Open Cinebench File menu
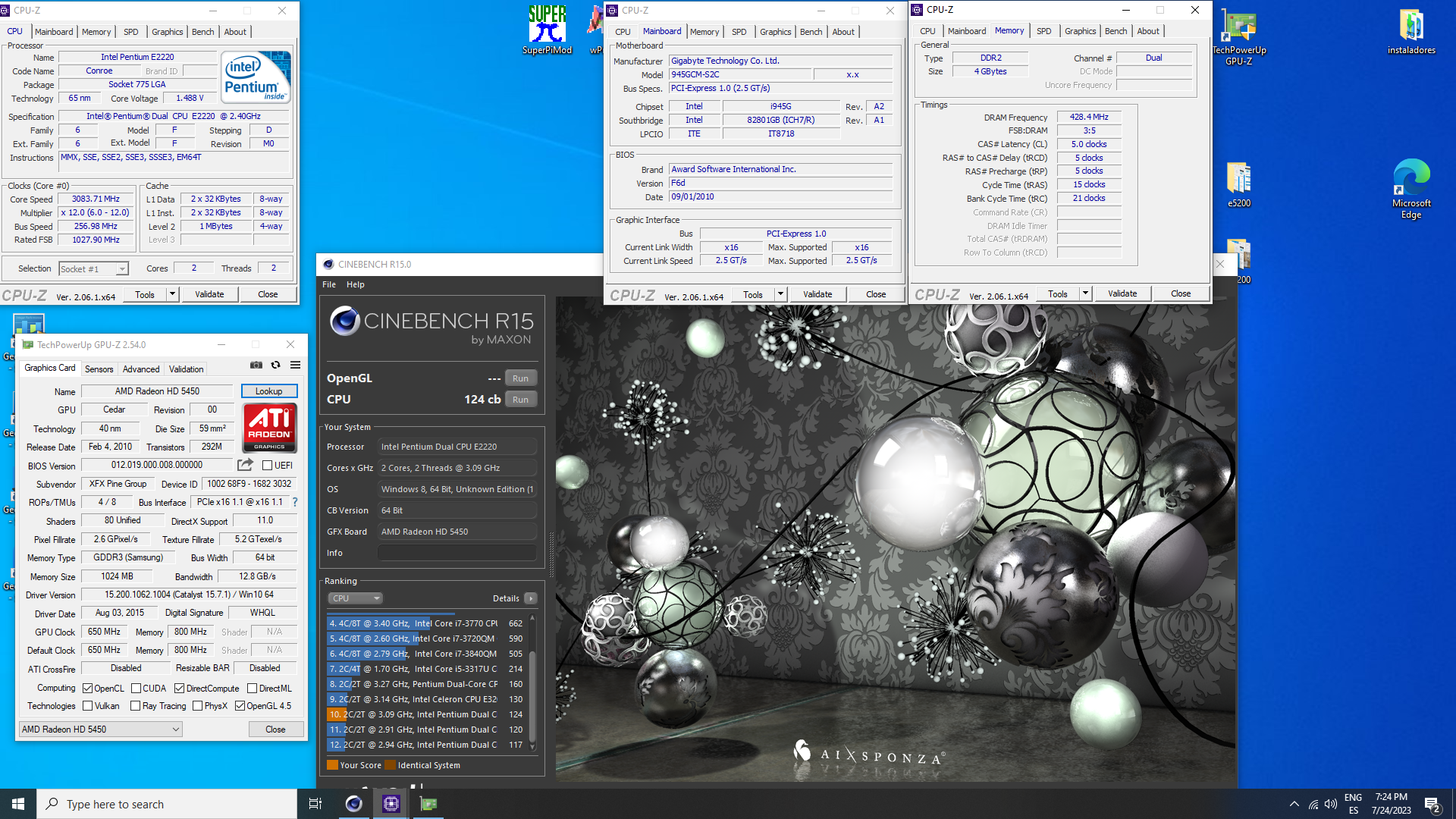This screenshot has height=819, width=1456. click(x=329, y=284)
